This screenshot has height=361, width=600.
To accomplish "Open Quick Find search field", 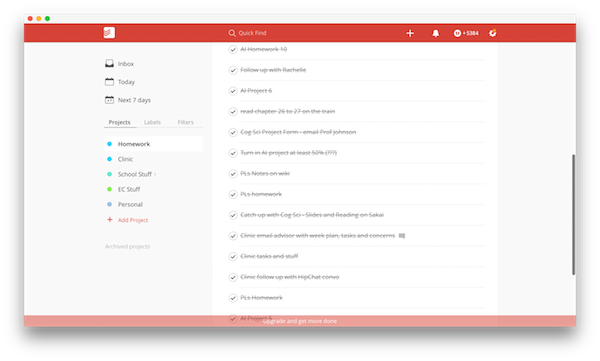I will (247, 33).
